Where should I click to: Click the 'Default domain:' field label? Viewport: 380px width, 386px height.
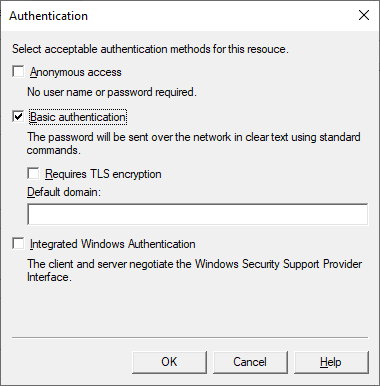click(x=64, y=192)
